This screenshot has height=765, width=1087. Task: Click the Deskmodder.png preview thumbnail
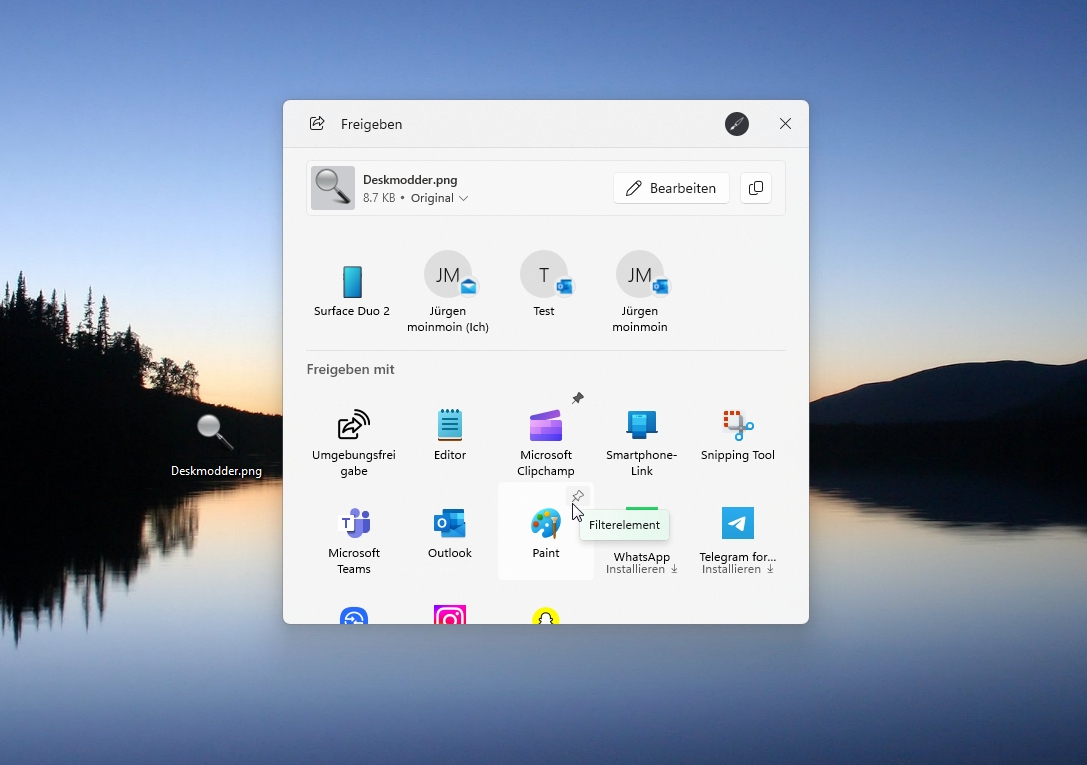[x=333, y=188]
